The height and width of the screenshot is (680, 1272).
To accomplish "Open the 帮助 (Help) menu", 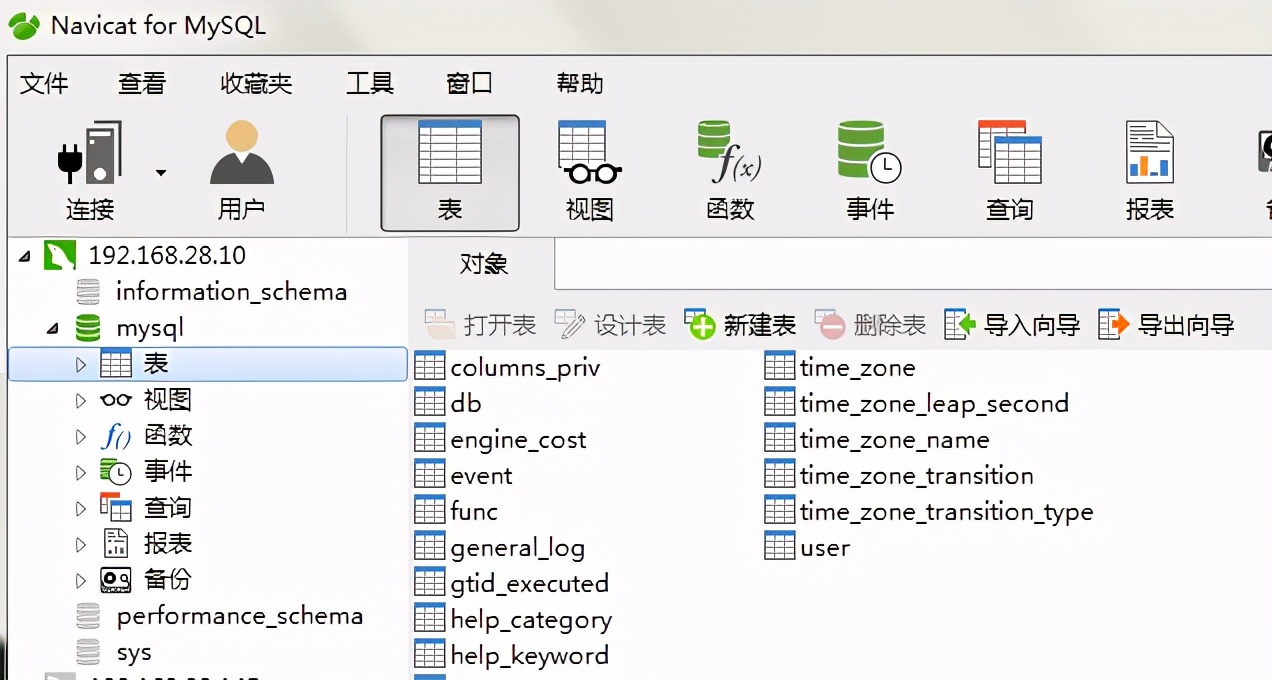I will tap(580, 84).
